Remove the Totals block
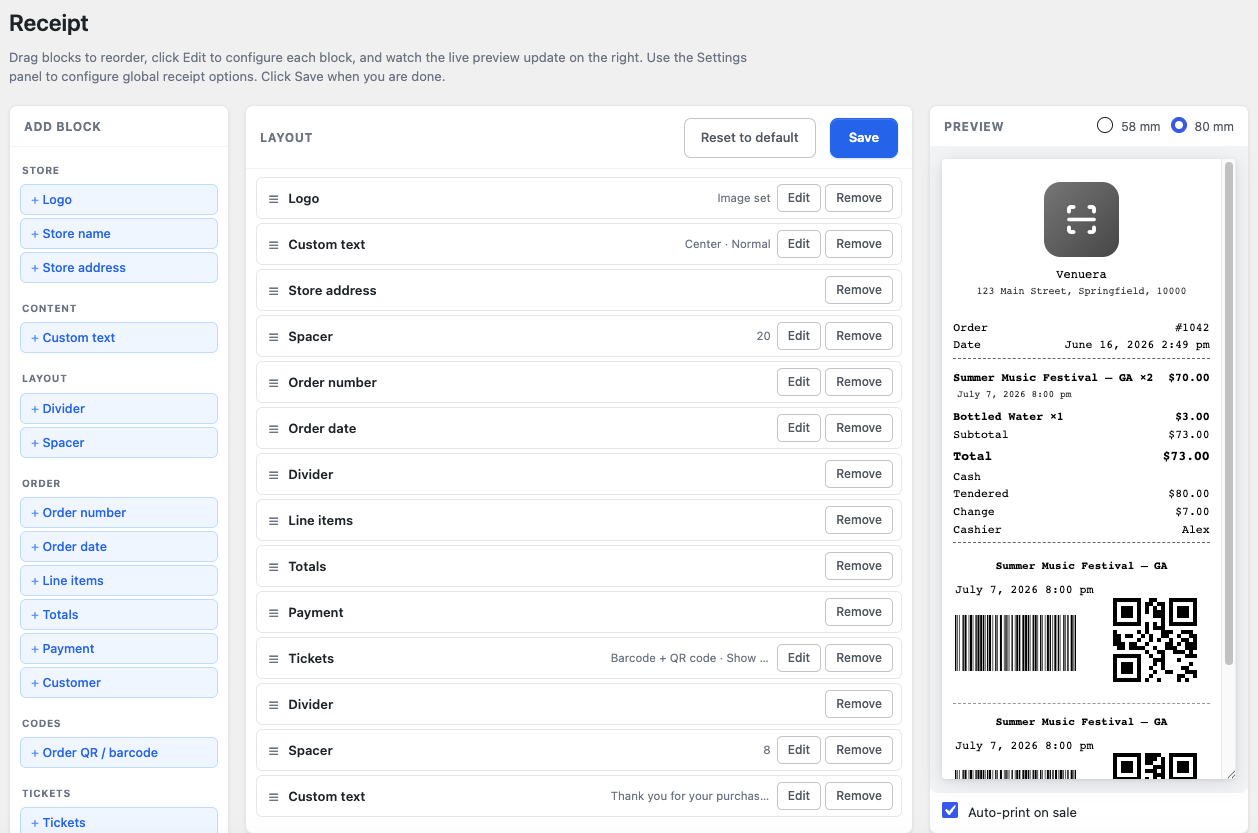Image resolution: width=1258 pixels, height=833 pixels. (x=859, y=566)
